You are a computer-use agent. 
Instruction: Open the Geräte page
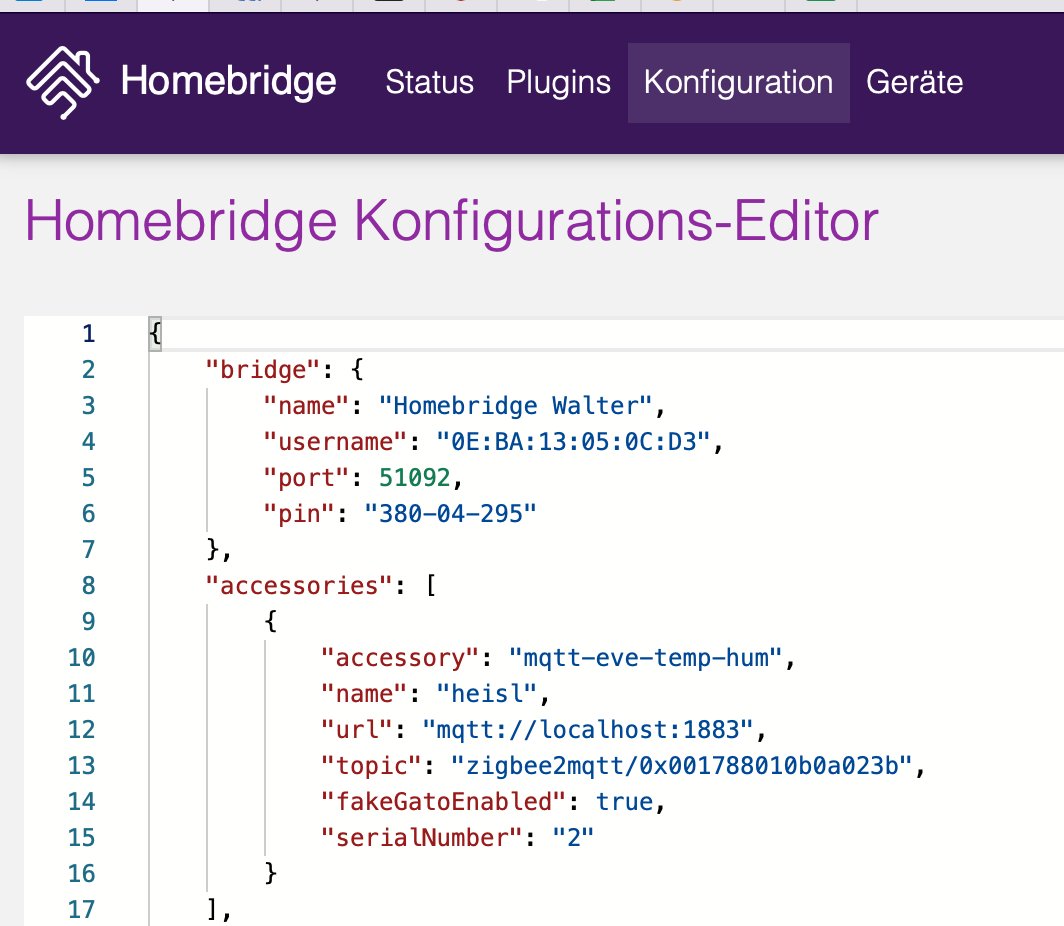[x=914, y=82]
